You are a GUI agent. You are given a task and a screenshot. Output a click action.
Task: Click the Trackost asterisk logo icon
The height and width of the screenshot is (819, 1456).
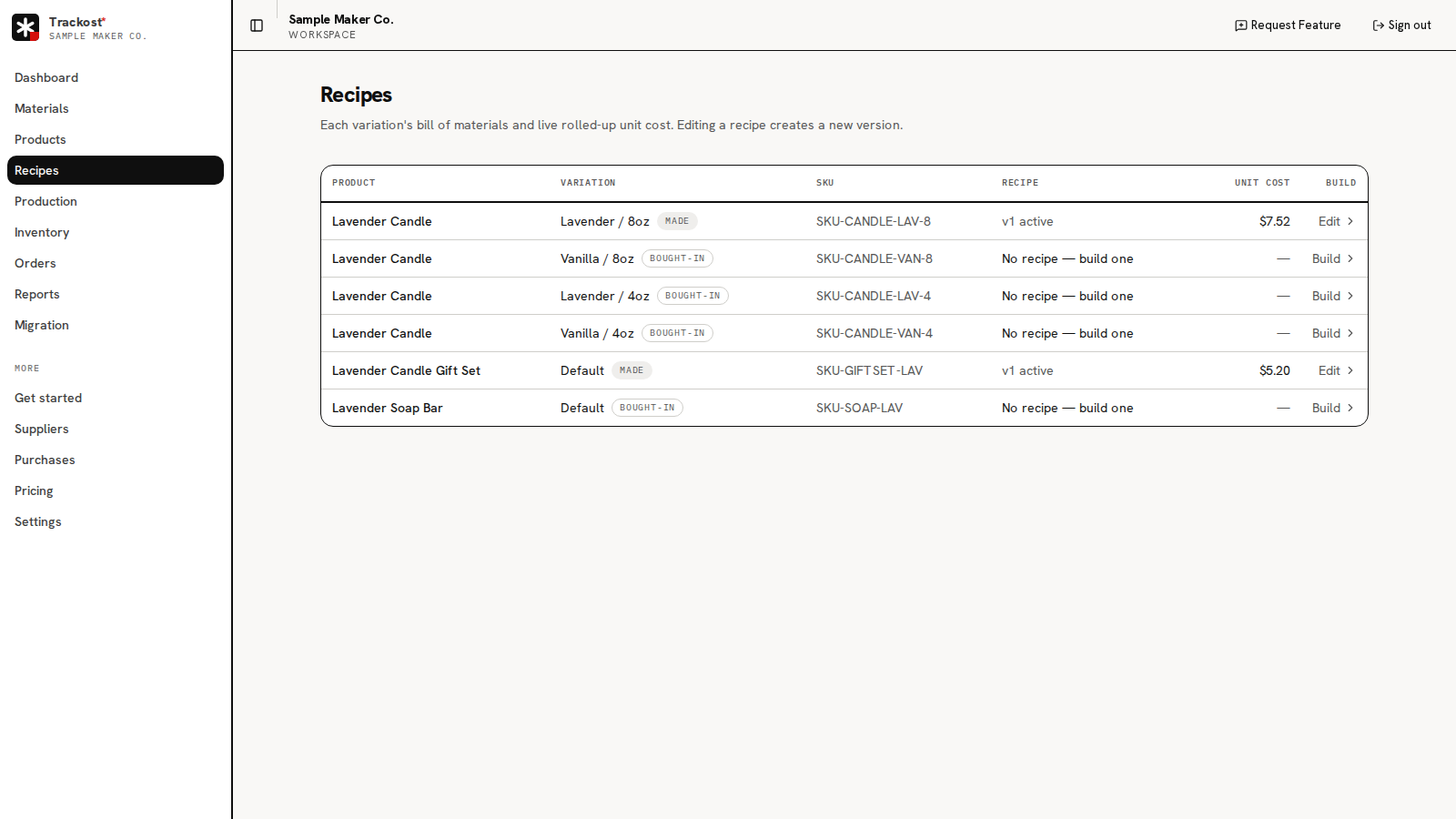(x=25, y=27)
